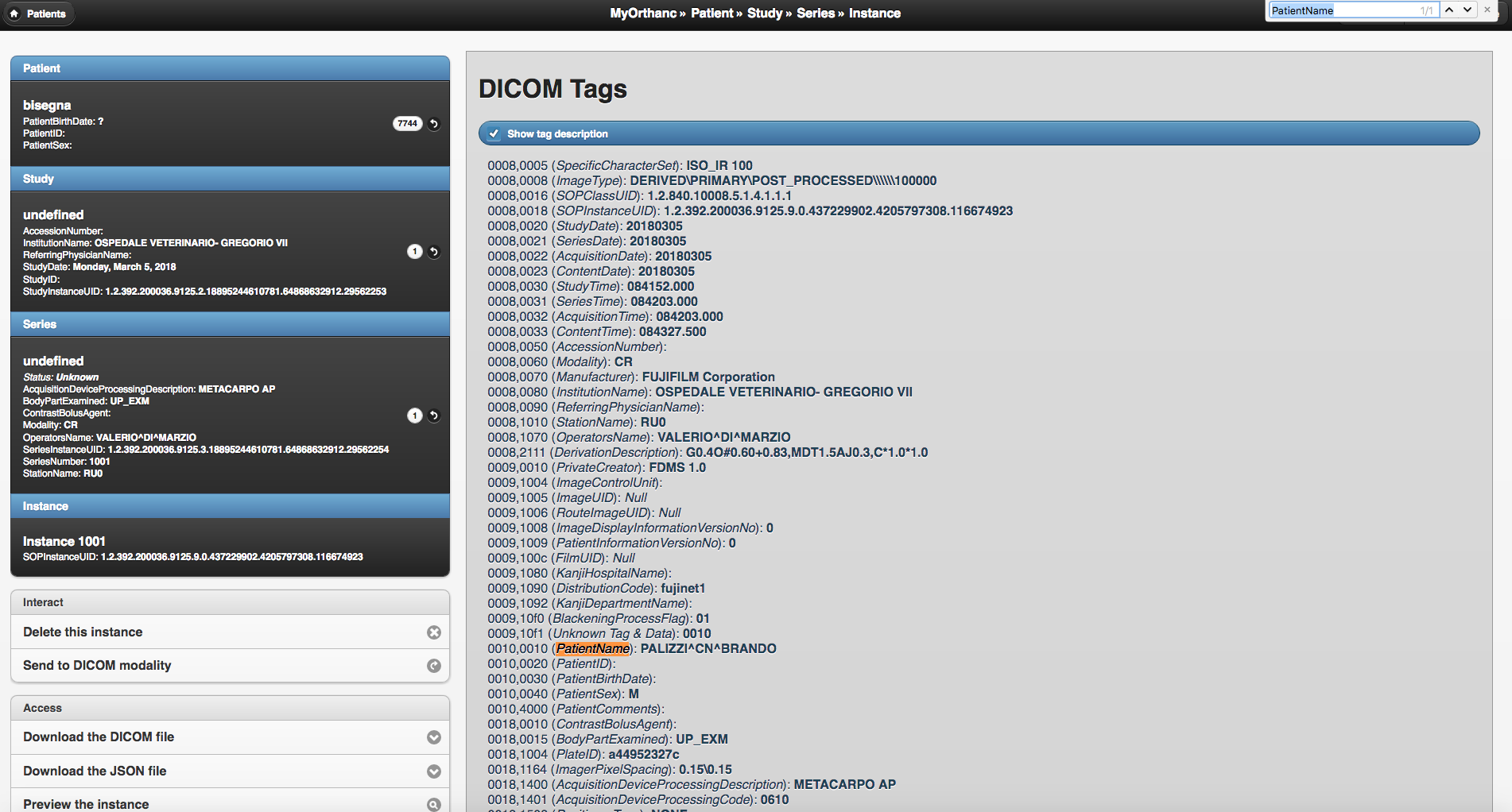Click the refresh icon in the Series panel
This screenshot has width=1512, height=812.
point(434,416)
